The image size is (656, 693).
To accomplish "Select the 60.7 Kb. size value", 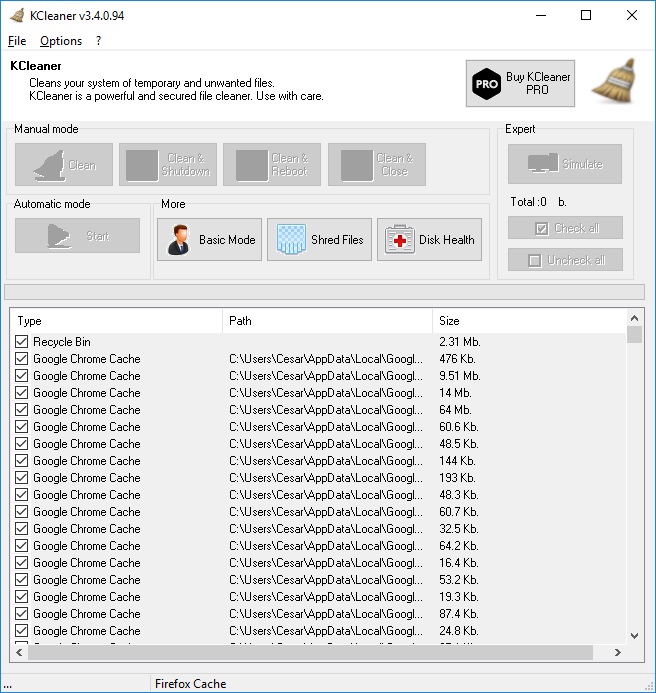I will pos(459,512).
